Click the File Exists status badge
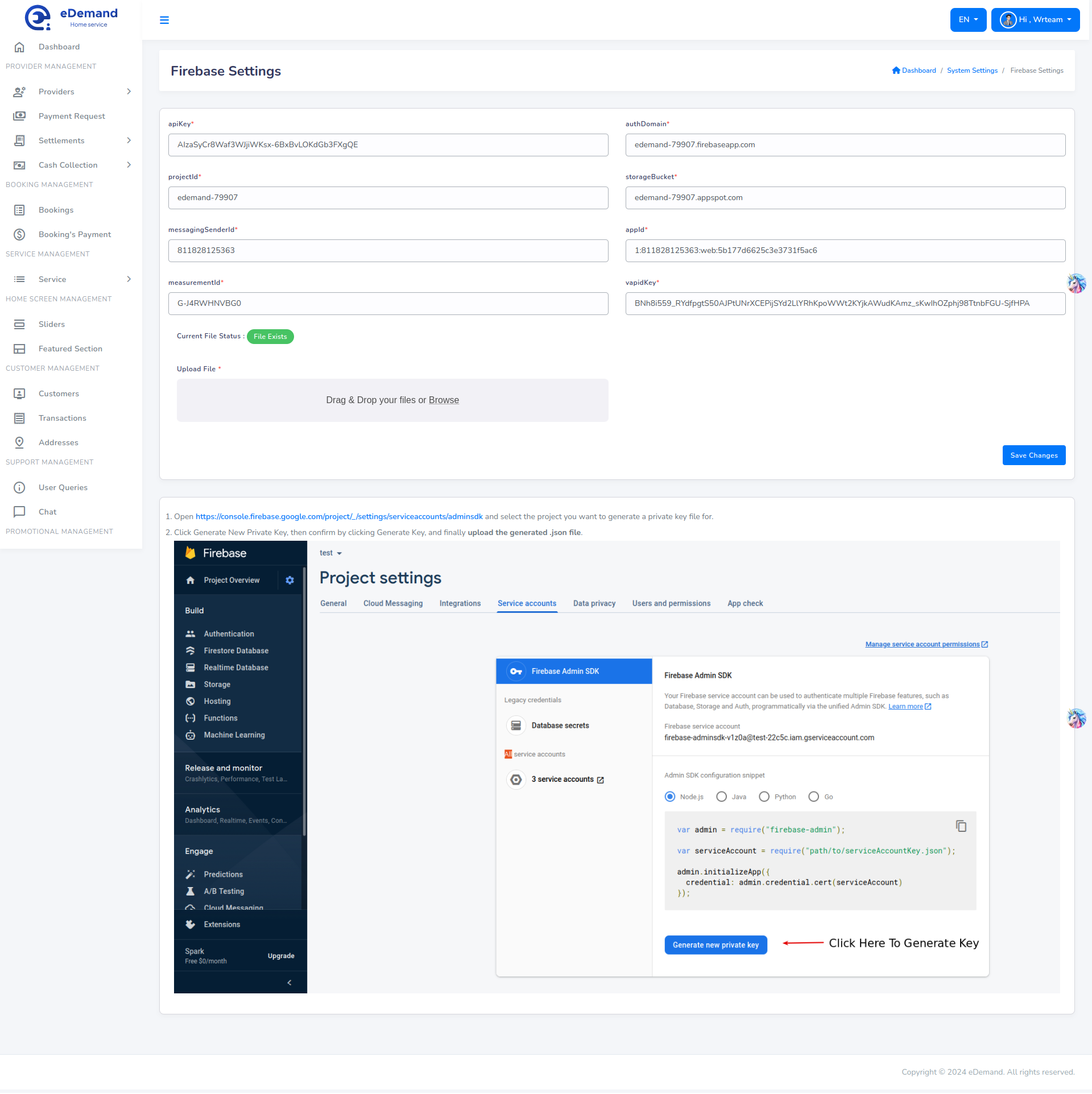The width and height of the screenshot is (1092, 1094). (270, 337)
